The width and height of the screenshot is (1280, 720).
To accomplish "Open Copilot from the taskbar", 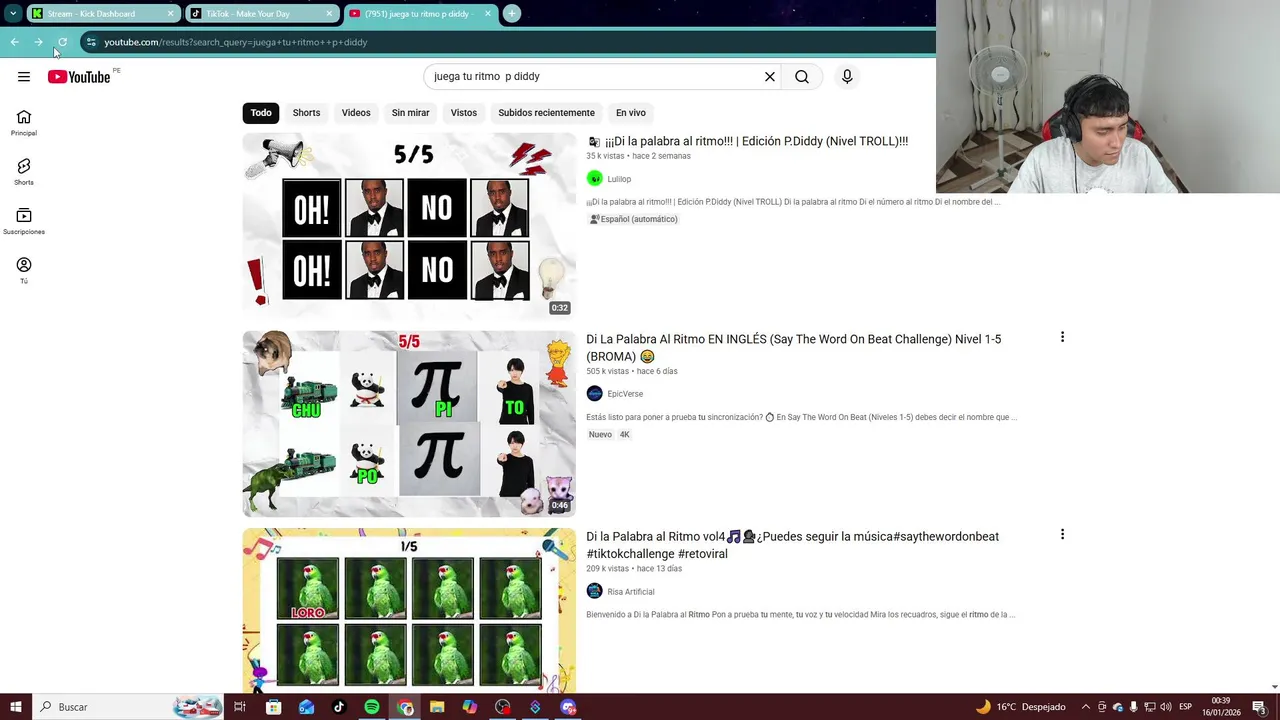I will tap(470, 707).
